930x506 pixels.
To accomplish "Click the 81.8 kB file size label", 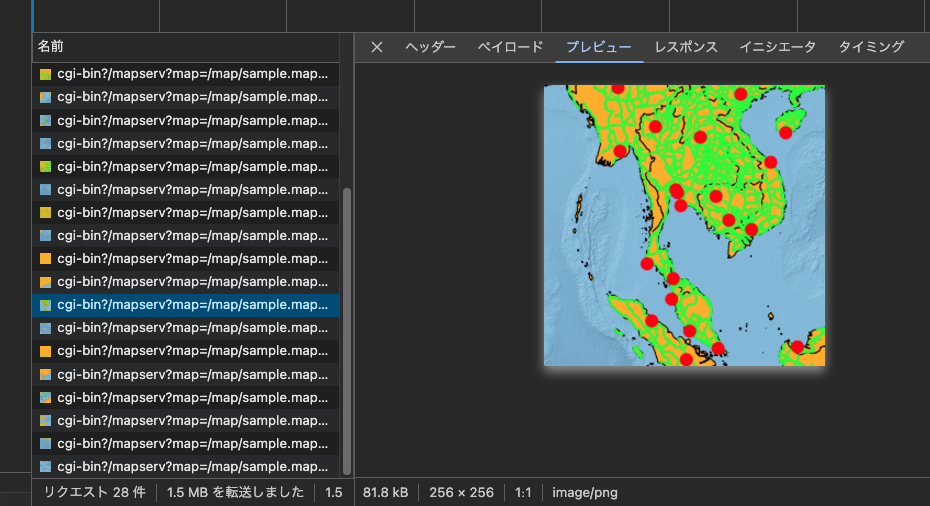I will pyautogui.click(x=385, y=492).
